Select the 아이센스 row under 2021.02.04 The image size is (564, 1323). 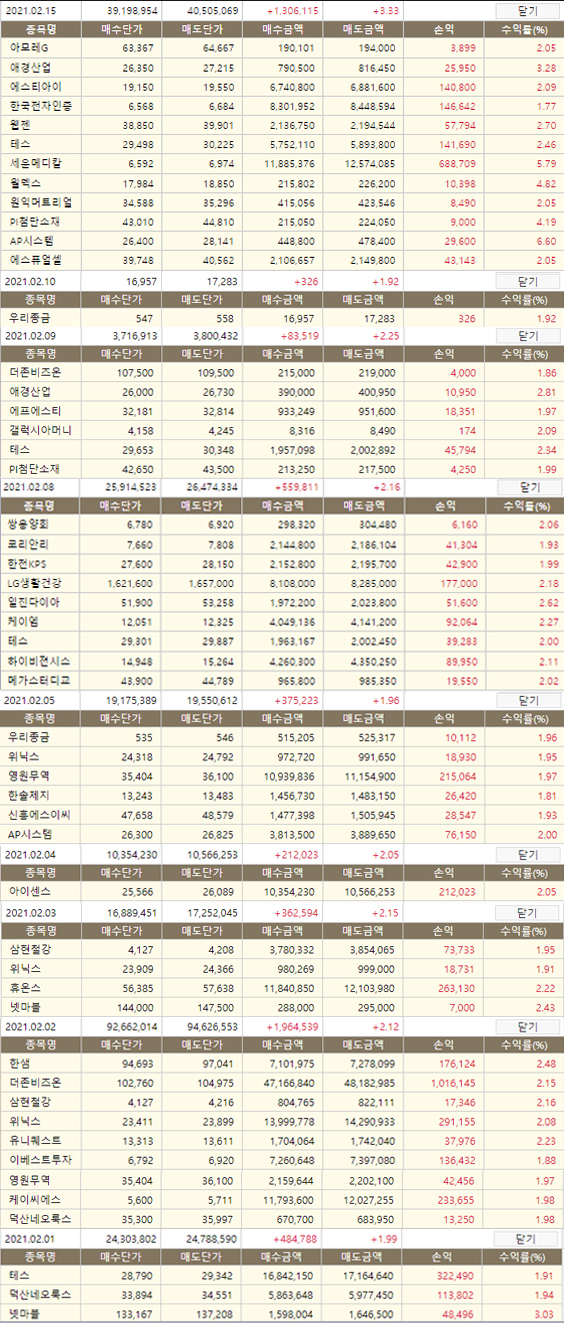(x=282, y=890)
